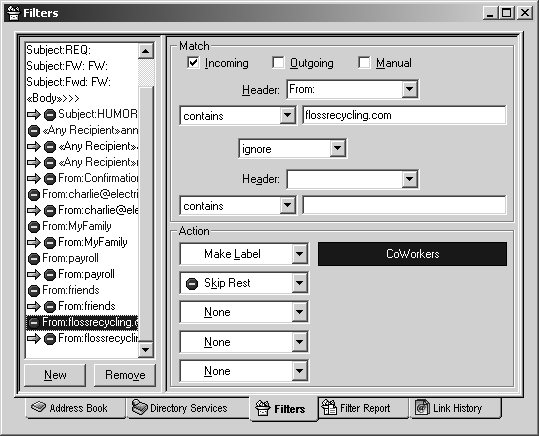Image resolution: width=539 pixels, height=436 pixels.
Task: Open the Header dropdown showing From:
Action: click(352, 89)
